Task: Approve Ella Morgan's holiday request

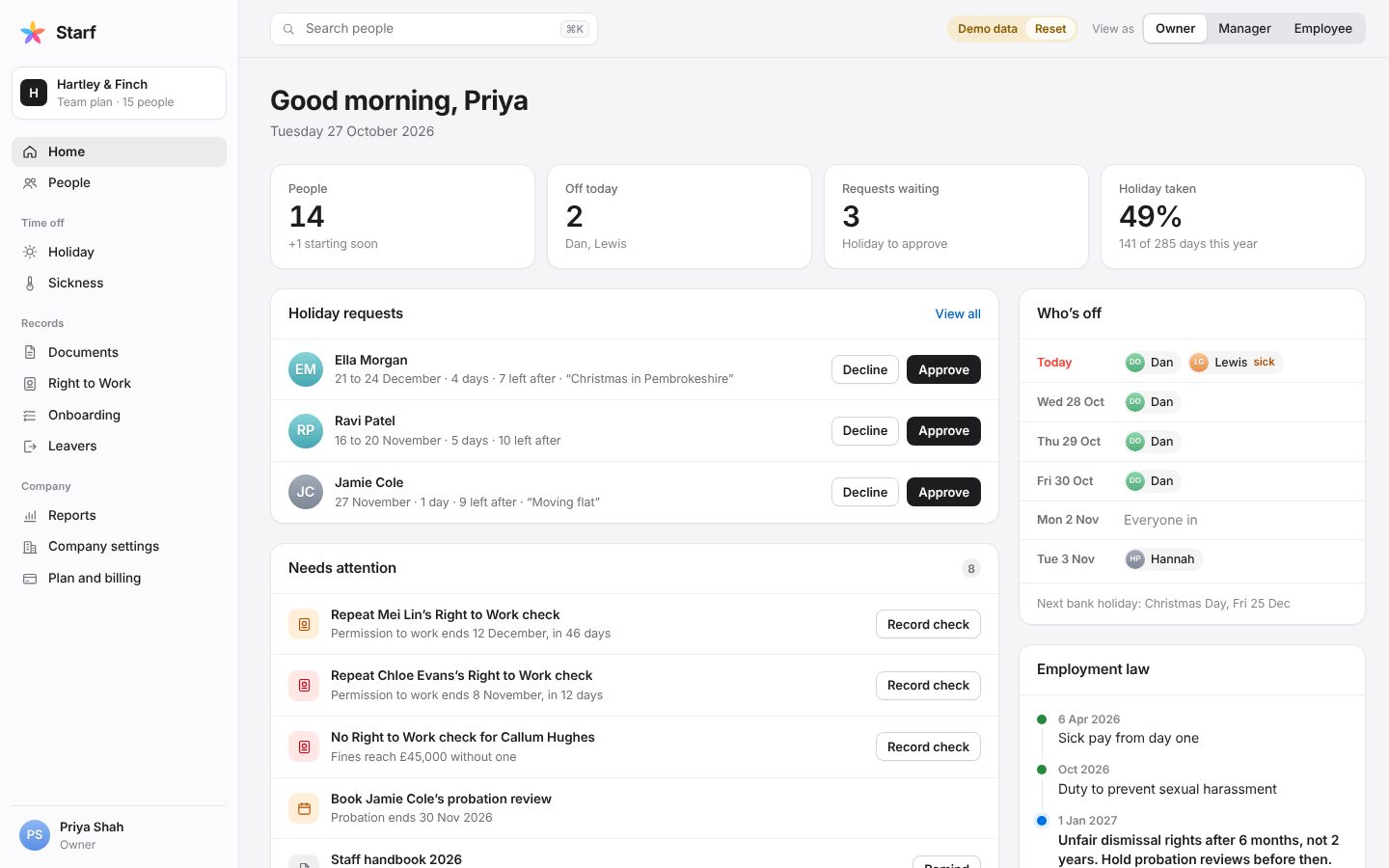Action: click(943, 369)
